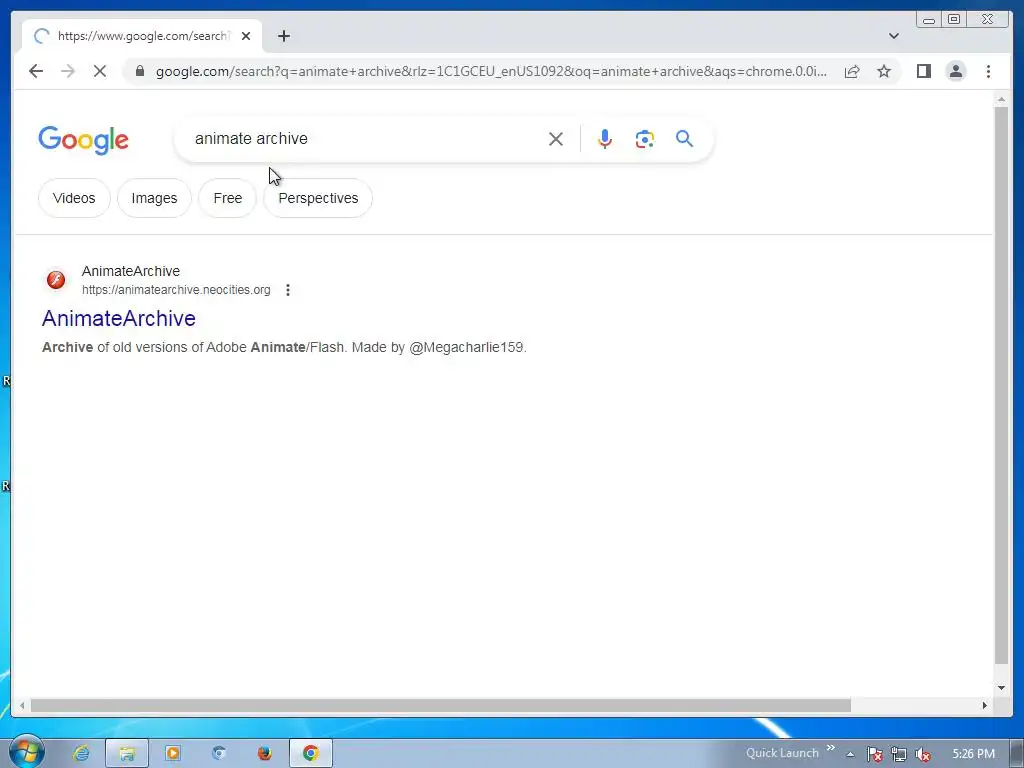This screenshot has width=1024, height=768.
Task: Restore down the Chrome window
Action: pos(954,20)
